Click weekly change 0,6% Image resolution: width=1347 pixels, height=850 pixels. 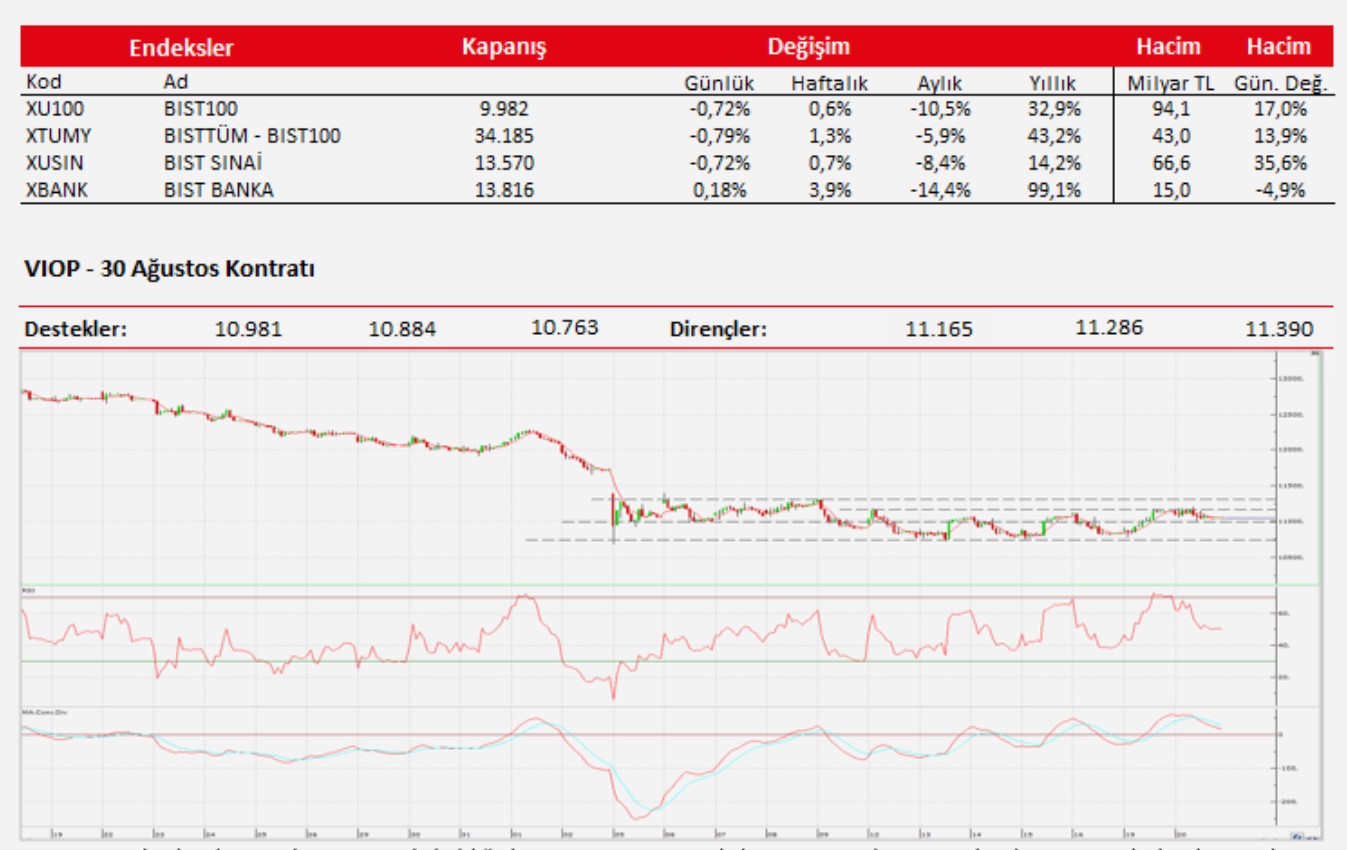(830, 109)
